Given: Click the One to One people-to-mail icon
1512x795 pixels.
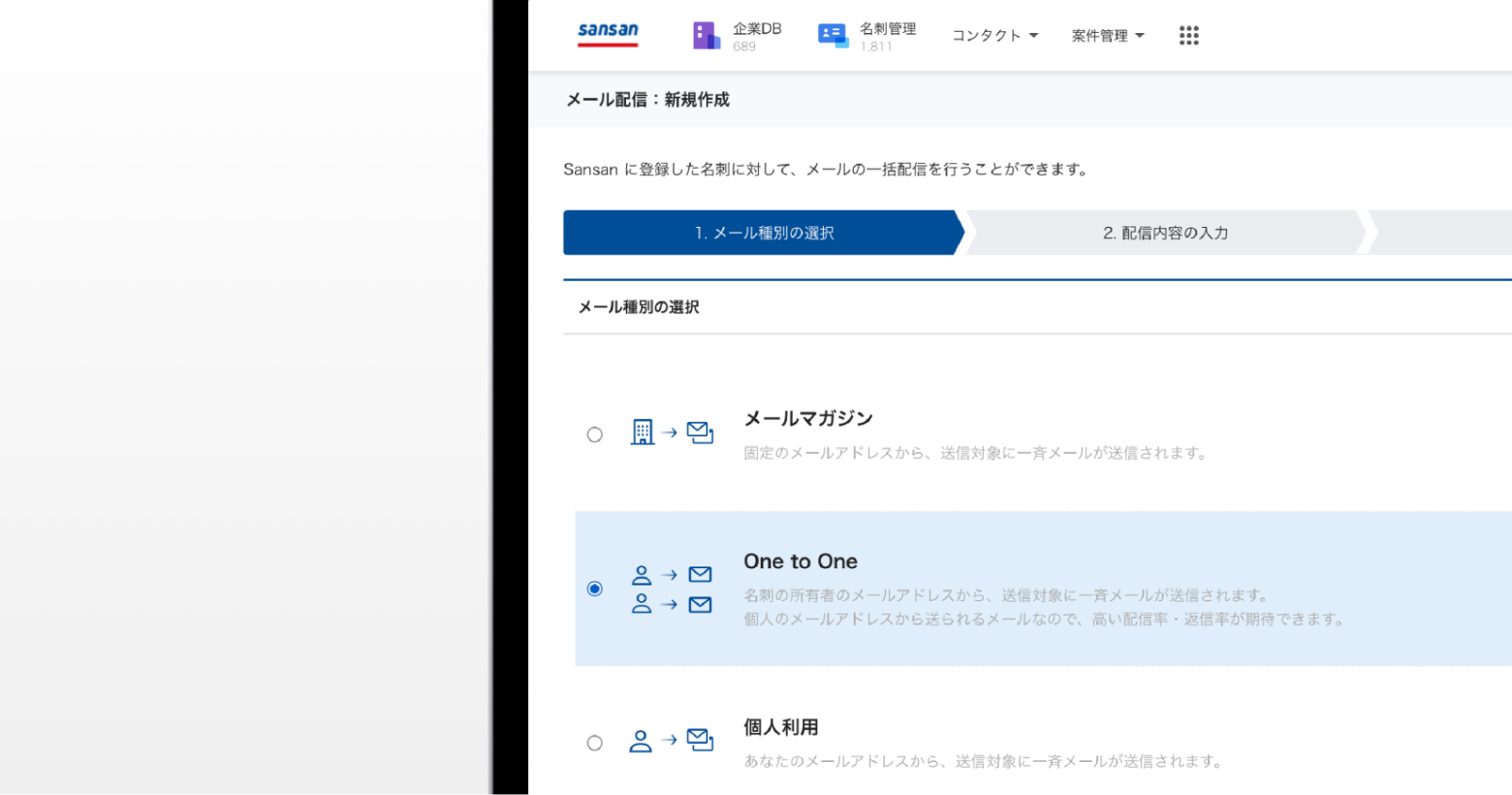Looking at the screenshot, I should click(672, 589).
